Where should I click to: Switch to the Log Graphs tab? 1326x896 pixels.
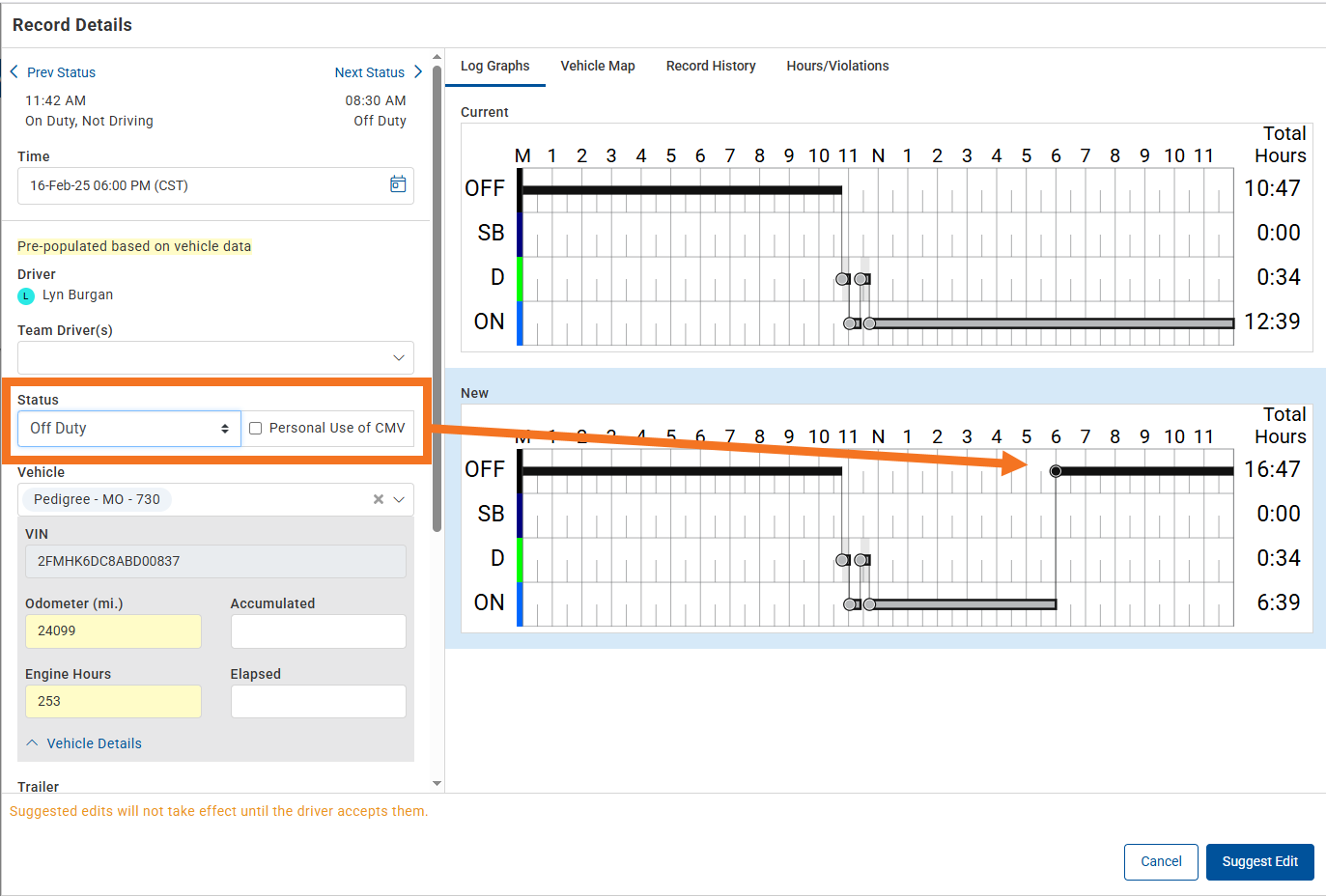tap(494, 66)
